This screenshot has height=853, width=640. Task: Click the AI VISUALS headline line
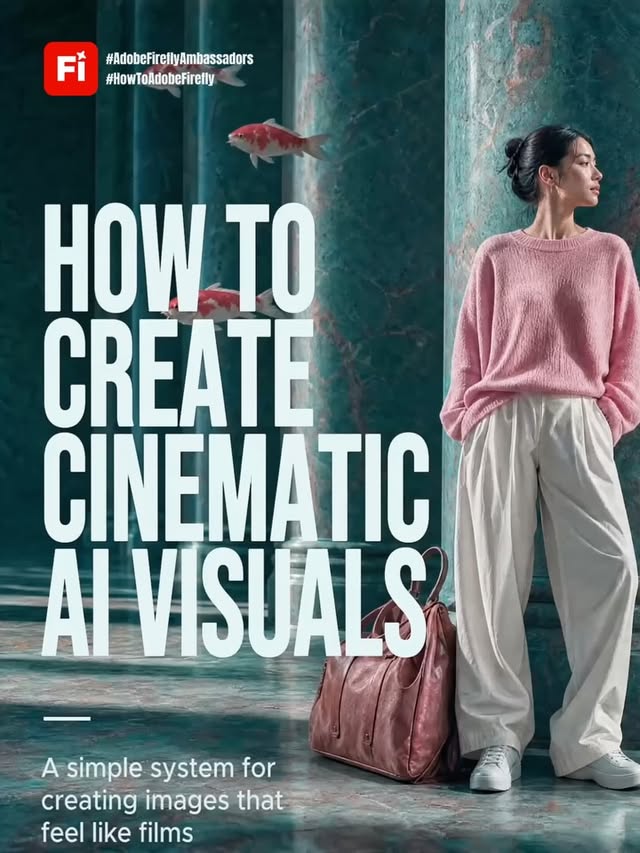(234, 602)
